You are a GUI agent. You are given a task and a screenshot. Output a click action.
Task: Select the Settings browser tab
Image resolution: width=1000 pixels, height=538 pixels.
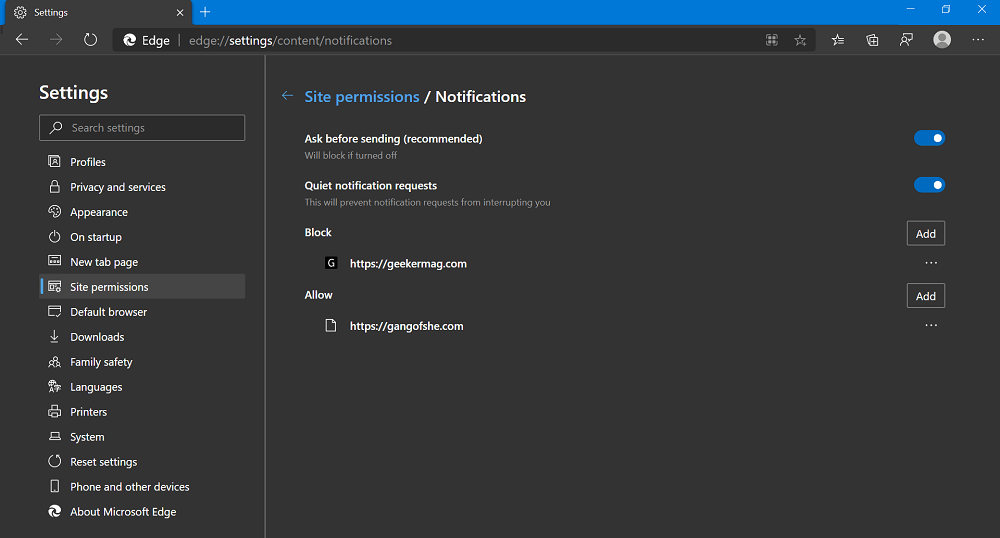tap(98, 13)
